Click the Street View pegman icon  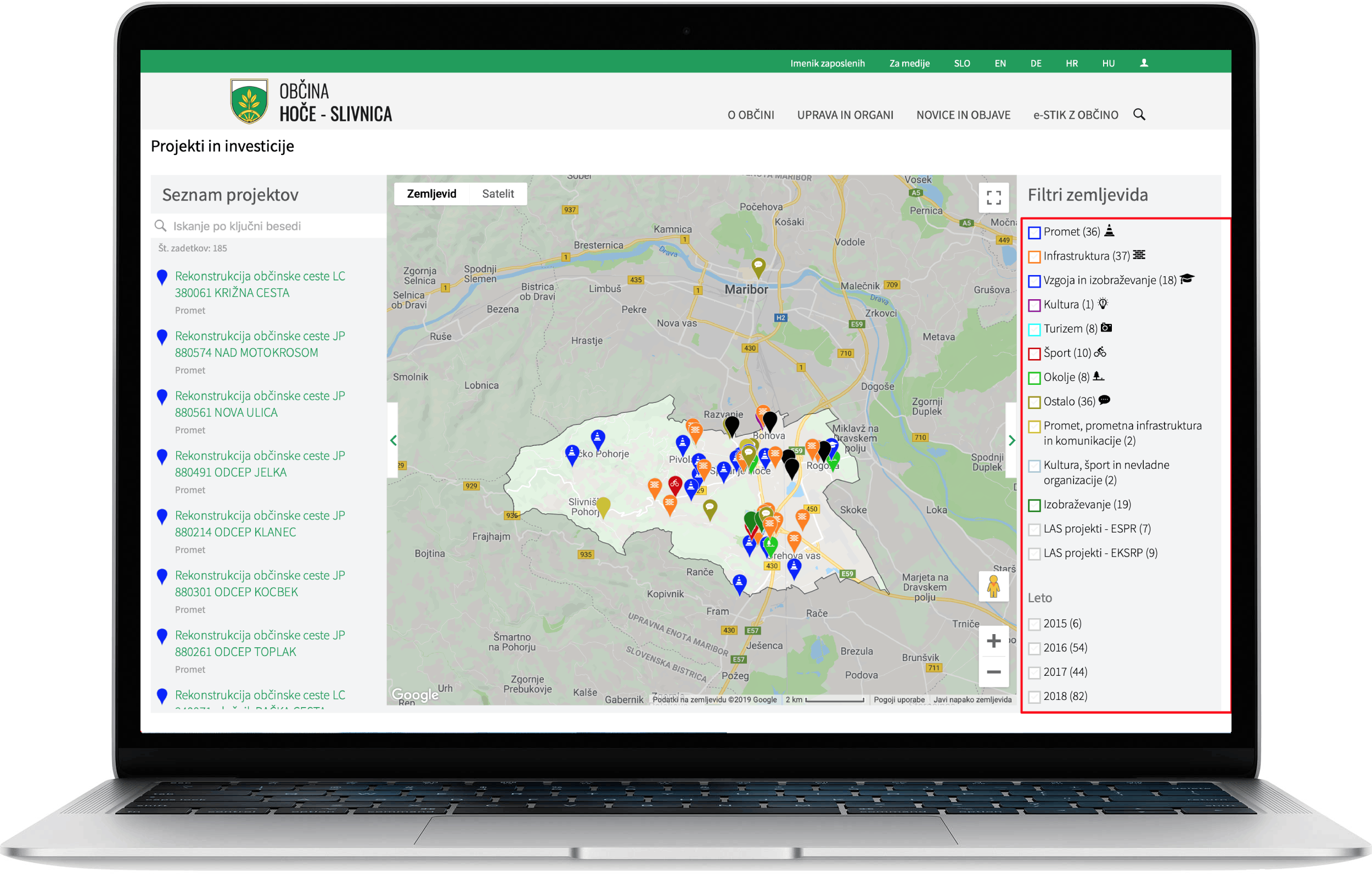pyautogui.click(x=993, y=586)
